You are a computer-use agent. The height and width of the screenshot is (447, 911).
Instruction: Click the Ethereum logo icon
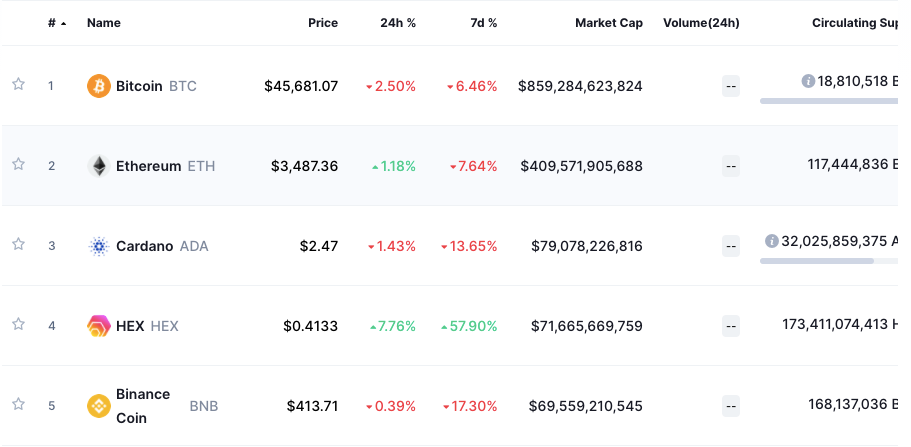[98, 166]
